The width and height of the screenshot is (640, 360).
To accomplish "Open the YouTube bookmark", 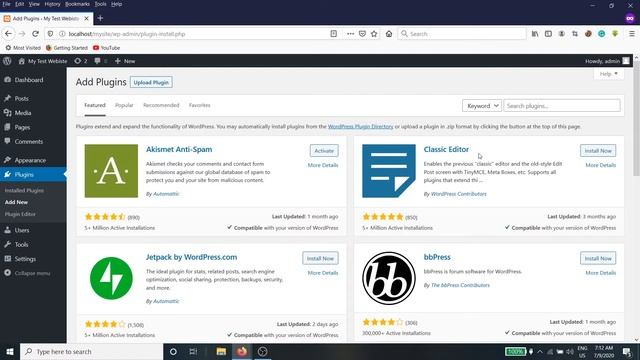I will 107,48.
